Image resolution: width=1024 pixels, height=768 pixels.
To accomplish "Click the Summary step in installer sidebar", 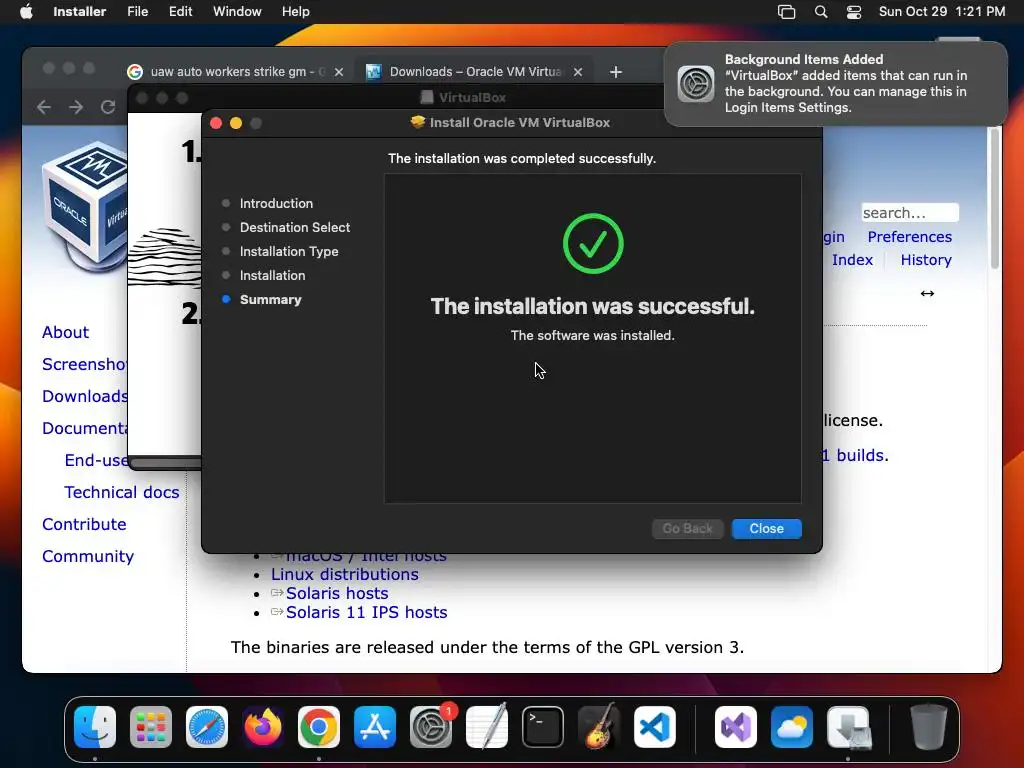I will pyautogui.click(x=270, y=299).
